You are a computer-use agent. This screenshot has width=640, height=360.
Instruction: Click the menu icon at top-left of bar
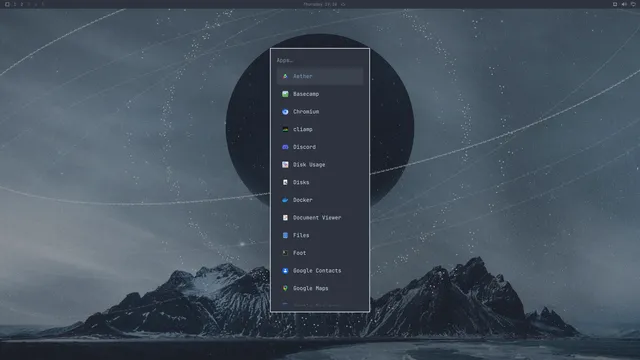(x=7, y=4)
